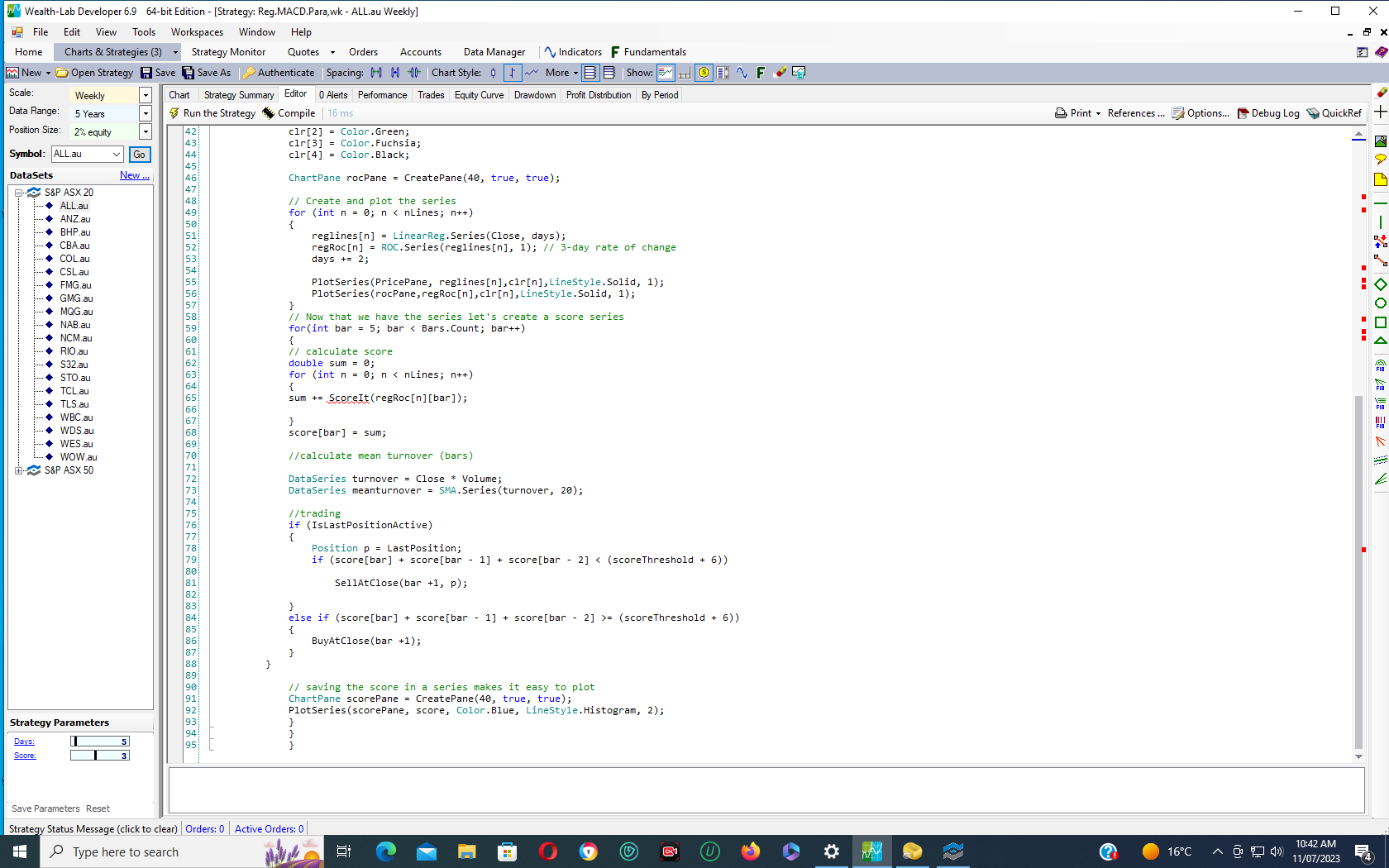Open the Equity Curve tab

point(479,95)
